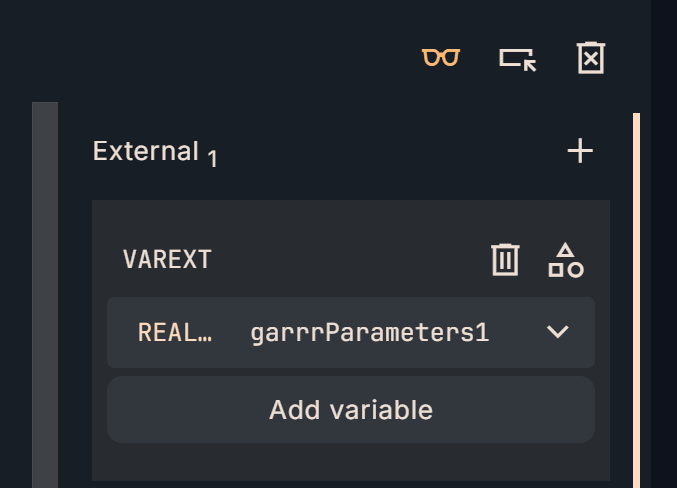Open the REAL… data type field
This screenshot has width=677, height=488.
175,332
